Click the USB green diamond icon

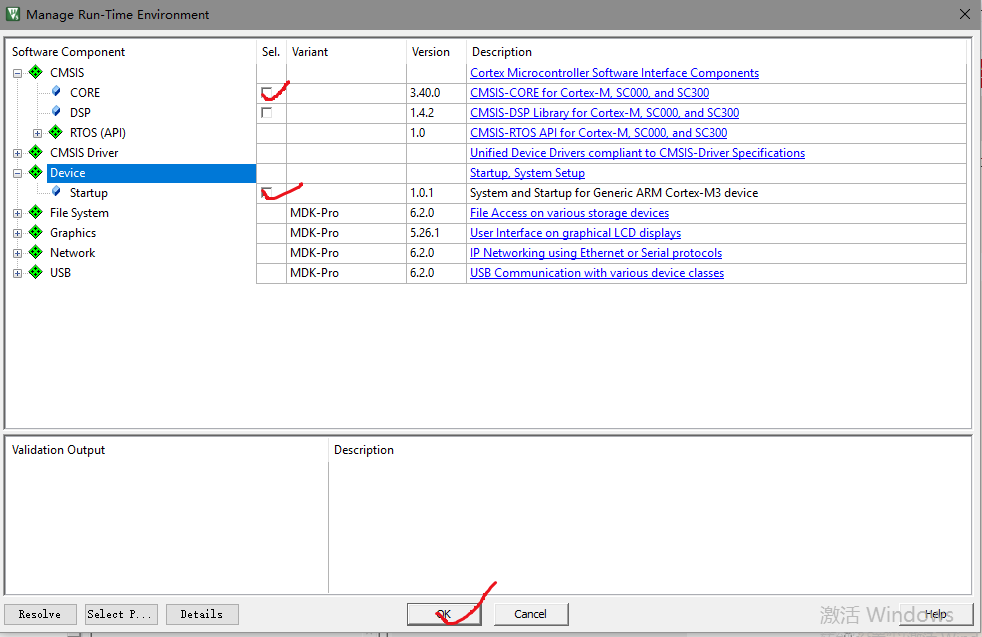[36, 272]
